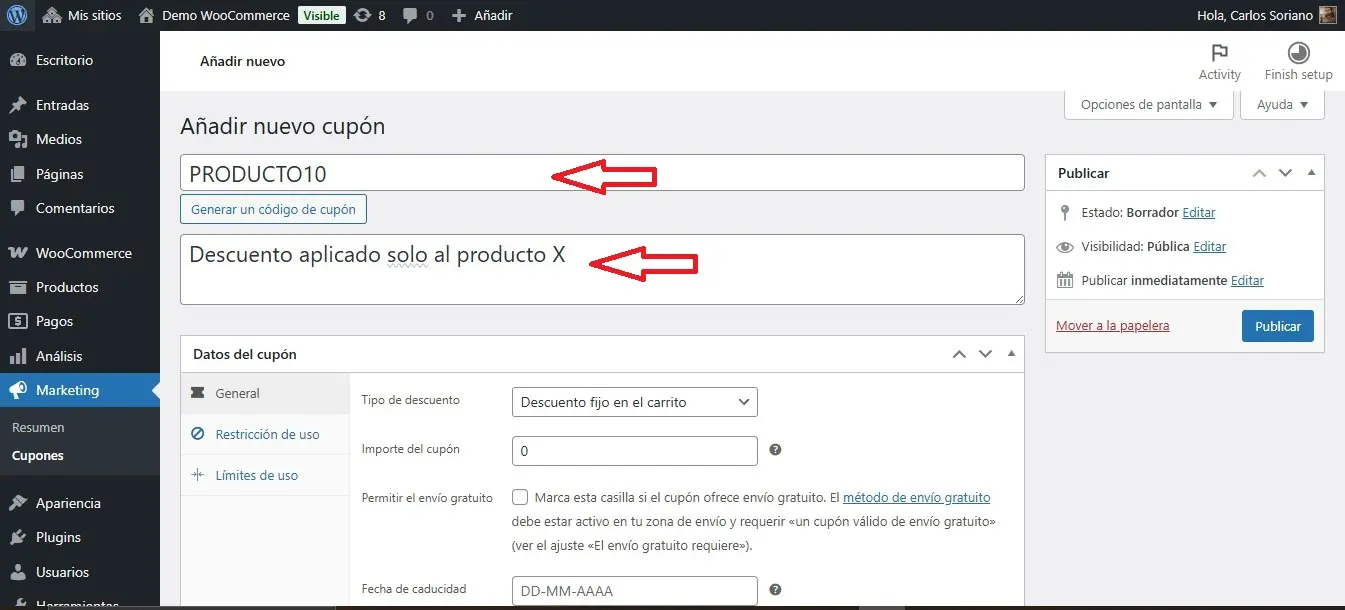Expand the Ayuda help dropdown
Image resolution: width=1345 pixels, height=610 pixels.
[1282, 105]
